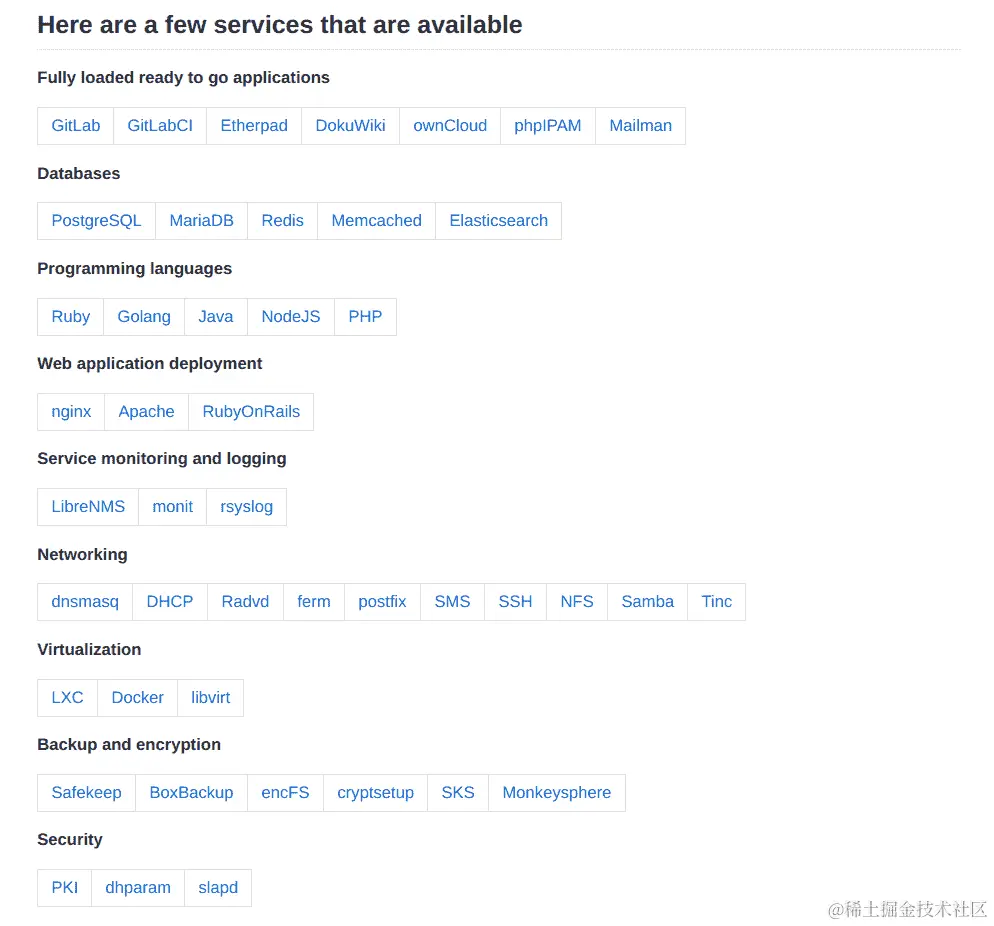Click the phpIPAM link
The image size is (994, 926).
tap(548, 126)
